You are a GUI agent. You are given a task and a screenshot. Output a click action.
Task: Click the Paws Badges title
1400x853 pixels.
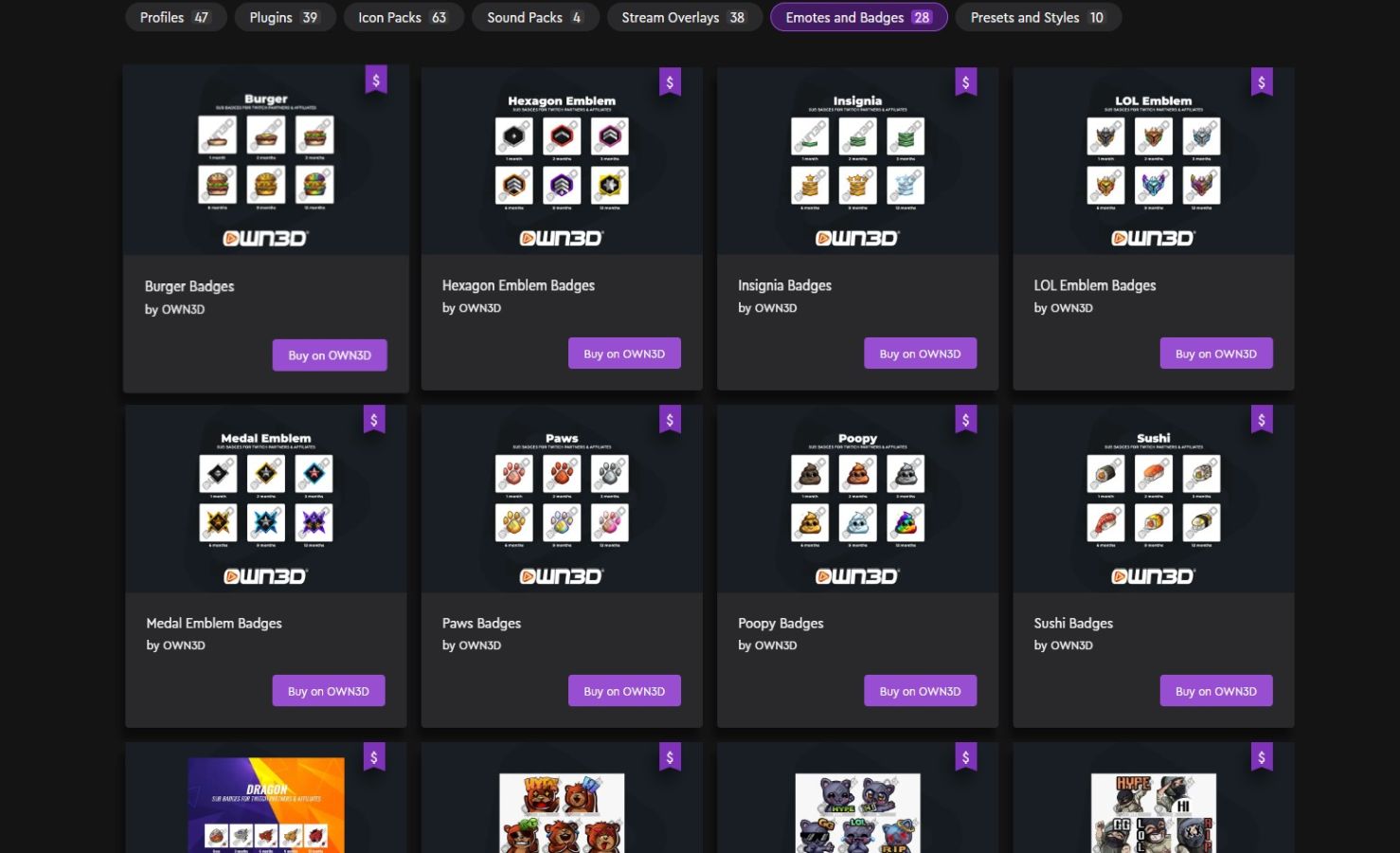pyautogui.click(x=481, y=623)
